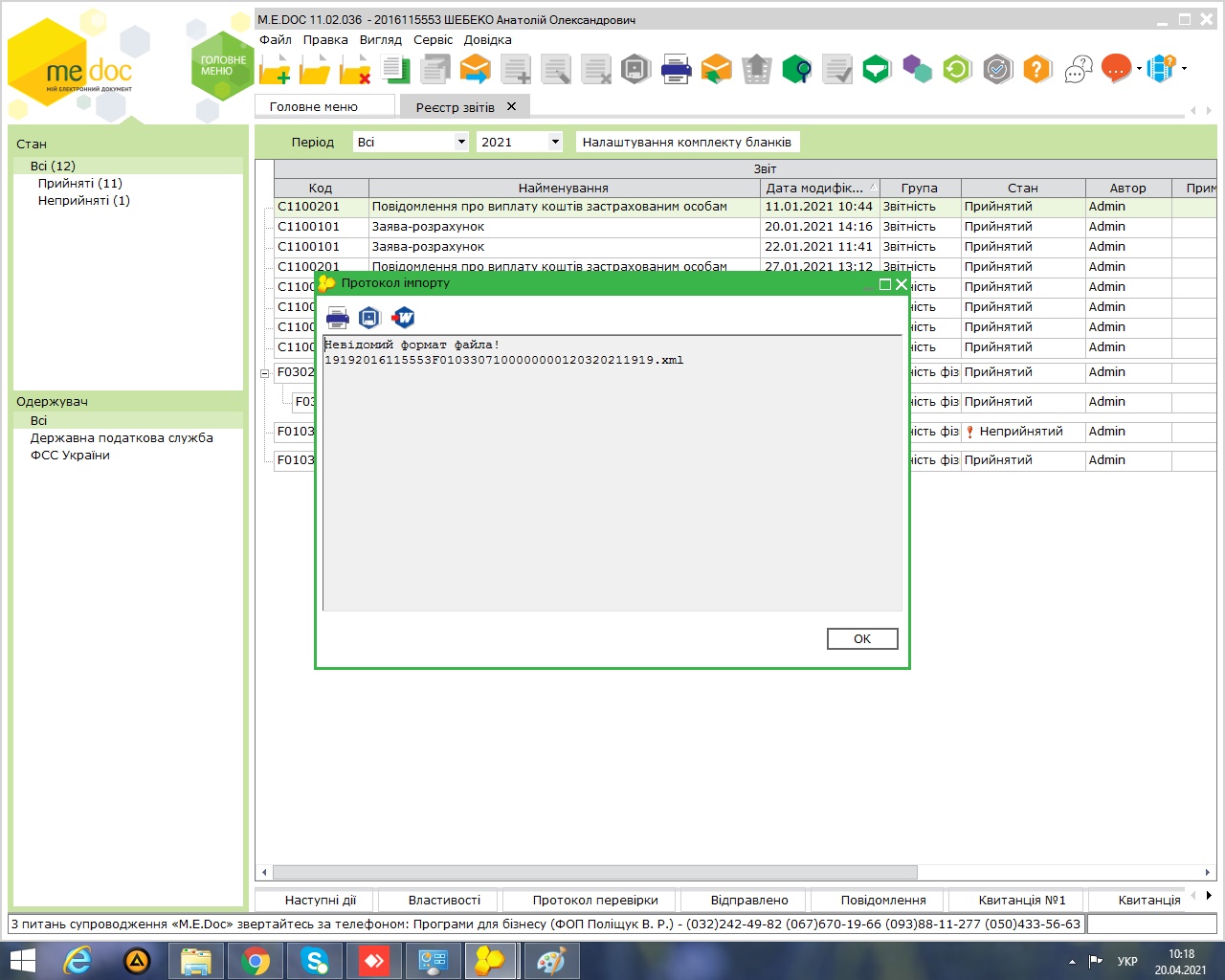
Task: Click the green refresh arrow icon
Action: pyautogui.click(x=957, y=69)
